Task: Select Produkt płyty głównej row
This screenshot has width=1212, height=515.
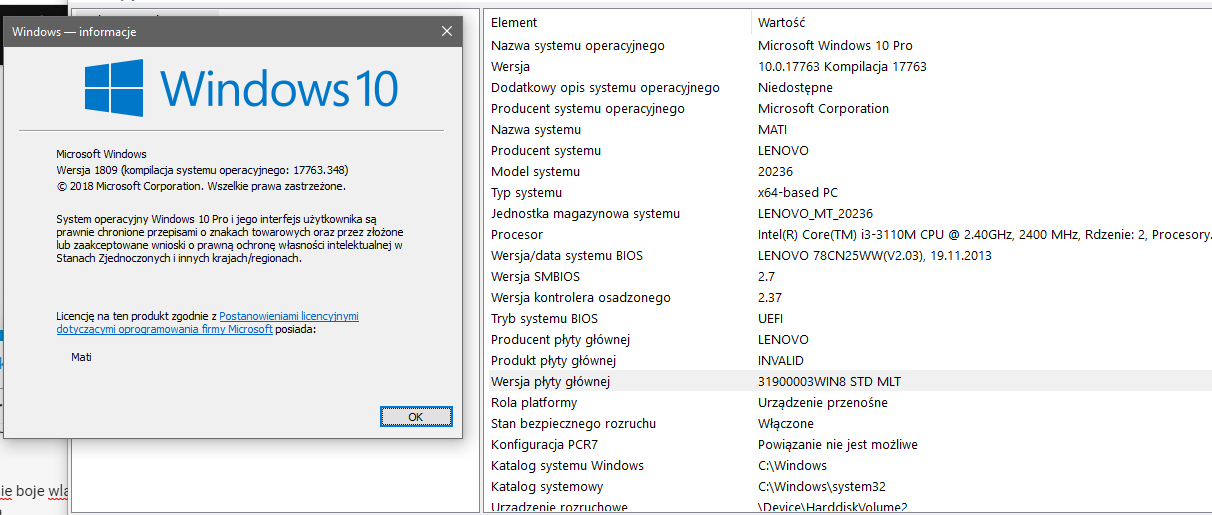Action: click(x=849, y=360)
